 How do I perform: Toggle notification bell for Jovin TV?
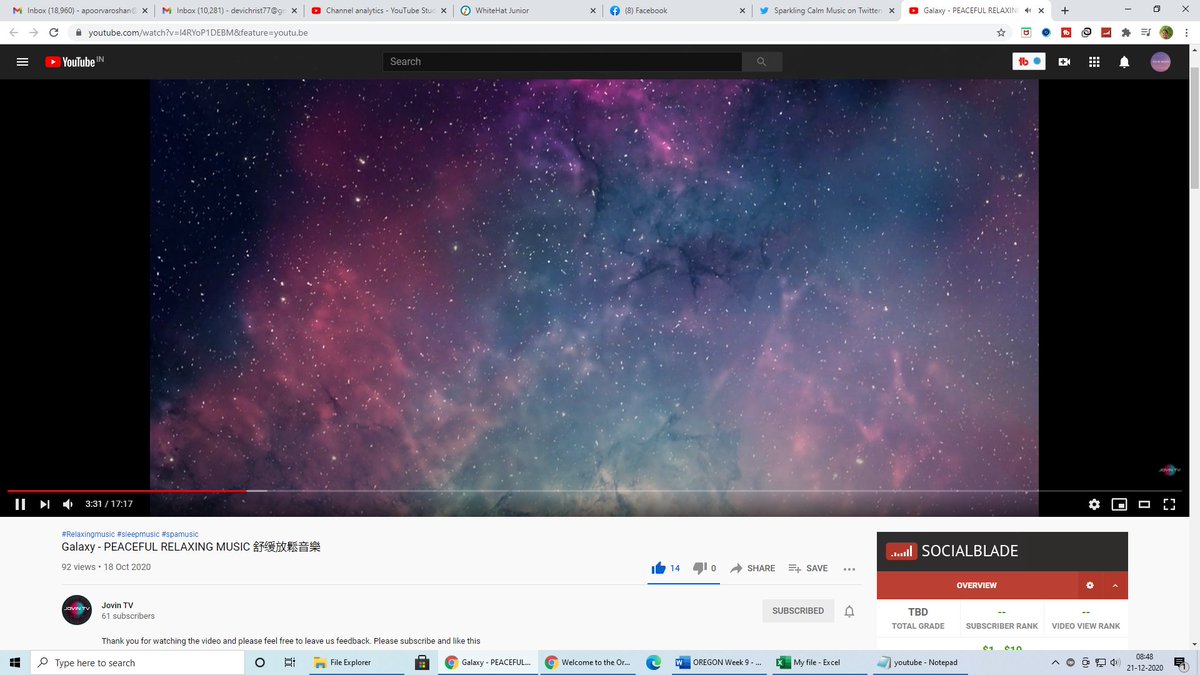click(x=849, y=611)
